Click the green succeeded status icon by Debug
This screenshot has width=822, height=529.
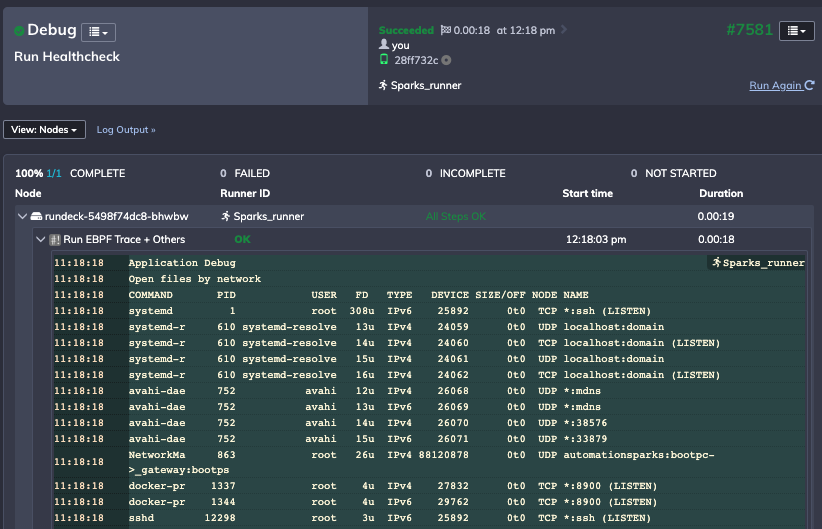click(x=19, y=32)
